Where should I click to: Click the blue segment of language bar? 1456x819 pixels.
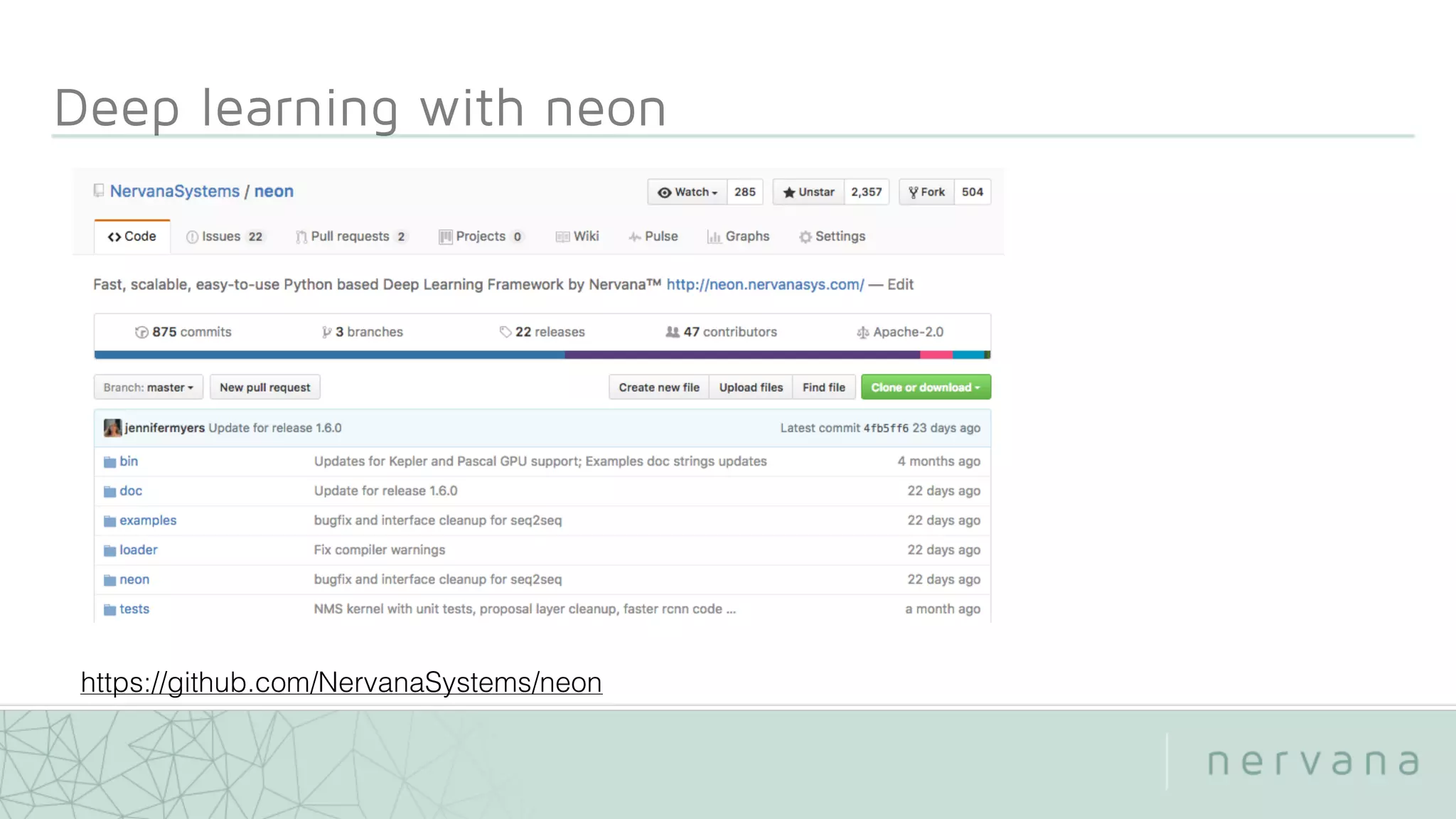point(330,355)
